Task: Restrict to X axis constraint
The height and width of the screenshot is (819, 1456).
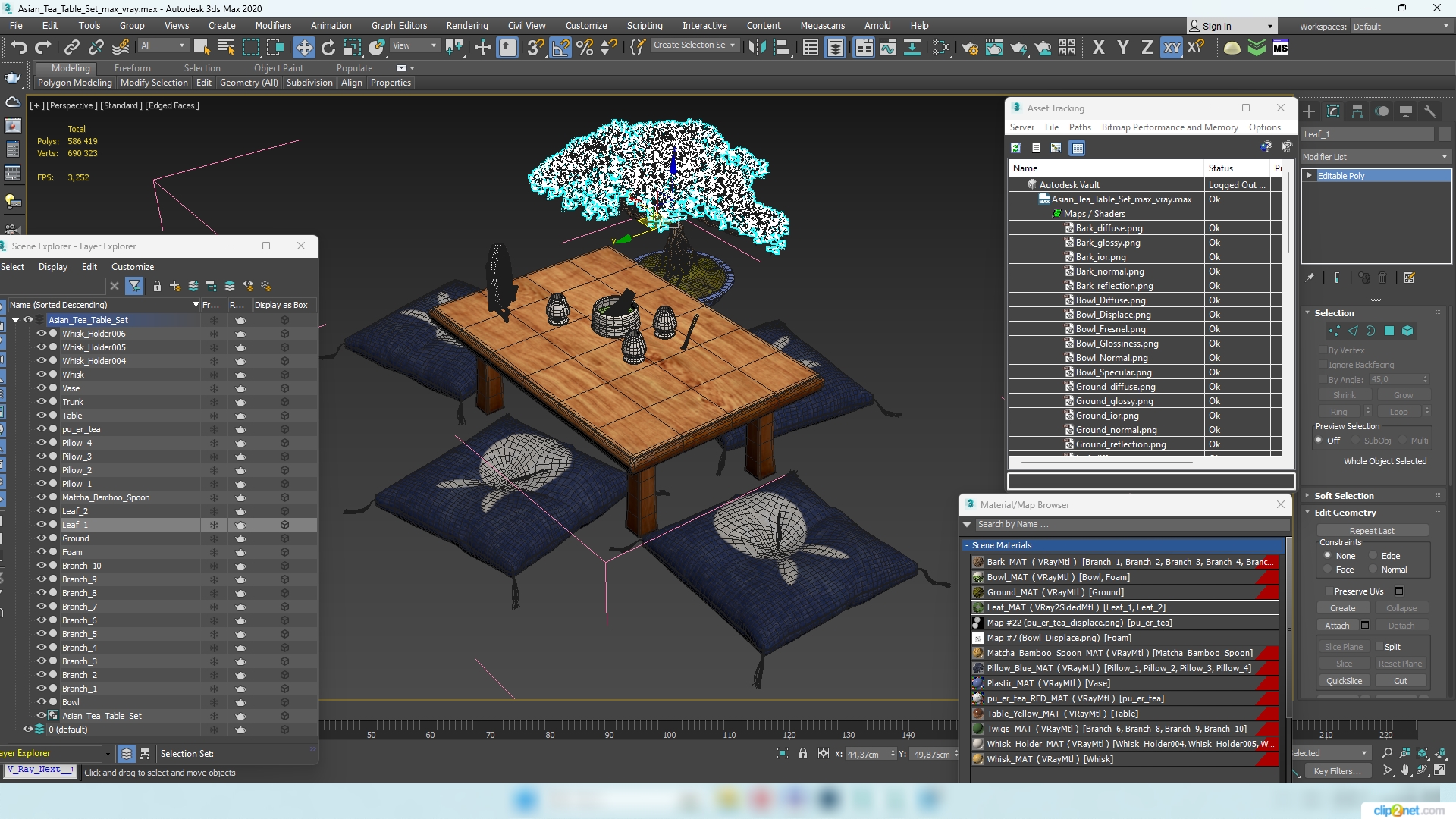Action: [x=1098, y=48]
